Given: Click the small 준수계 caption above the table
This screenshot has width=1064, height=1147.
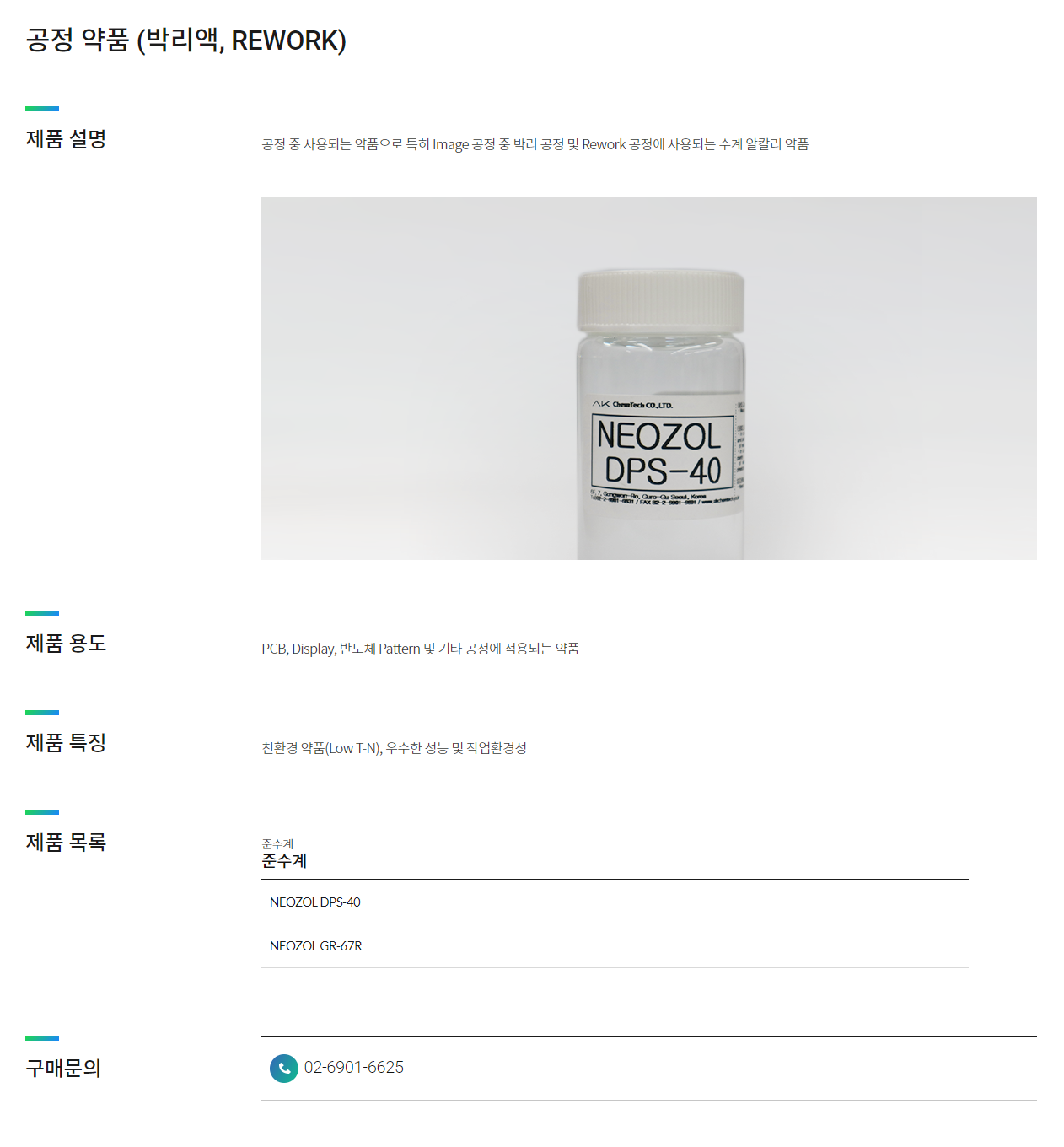Looking at the screenshot, I should [x=277, y=844].
